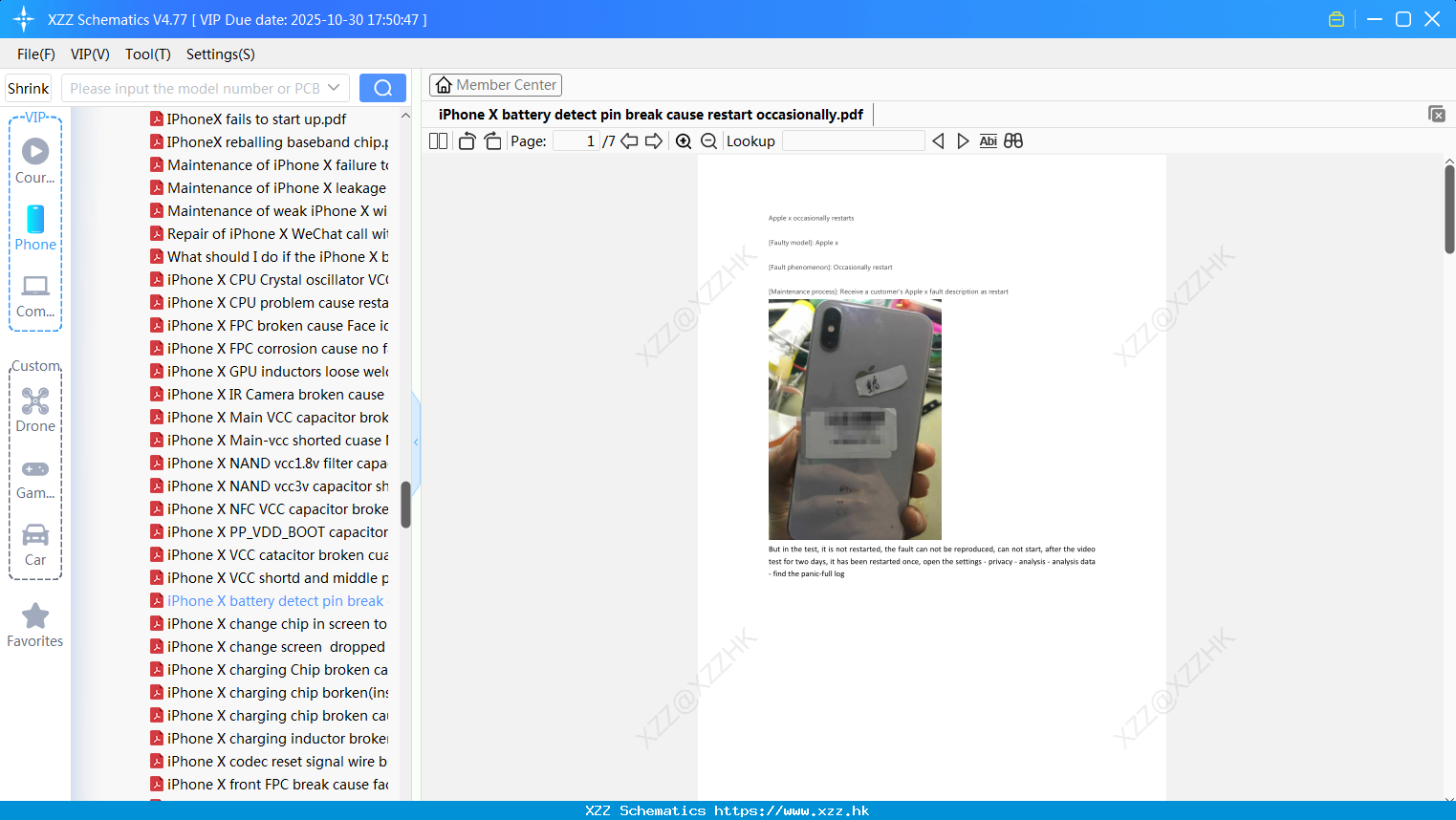
Task: Go to the next PDF page
Action: [654, 141]
